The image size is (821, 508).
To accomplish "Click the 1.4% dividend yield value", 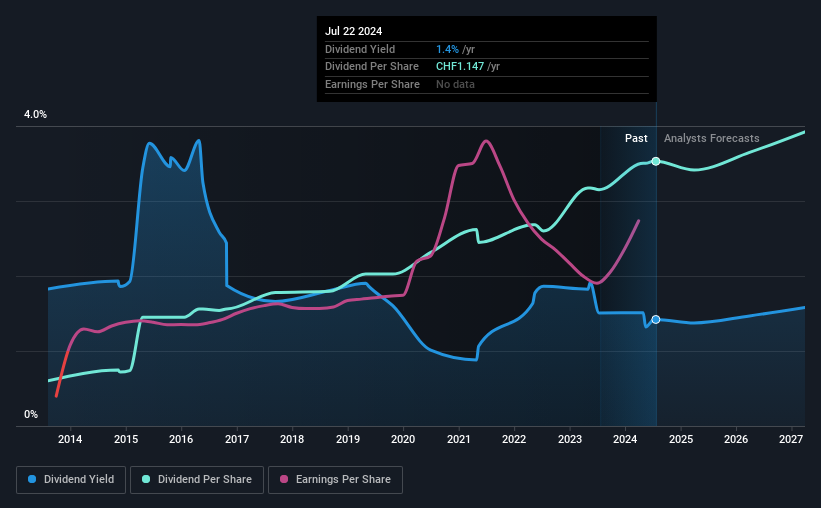I will [447, 49].
